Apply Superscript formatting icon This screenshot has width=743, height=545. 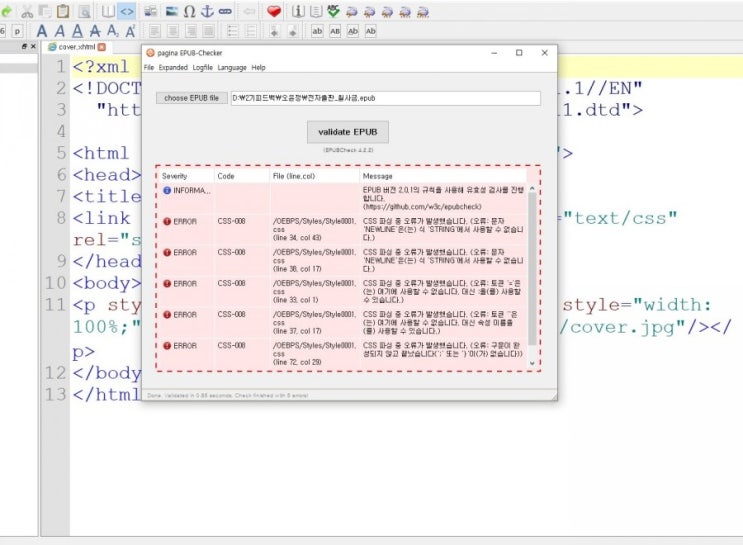click(130, 31)
